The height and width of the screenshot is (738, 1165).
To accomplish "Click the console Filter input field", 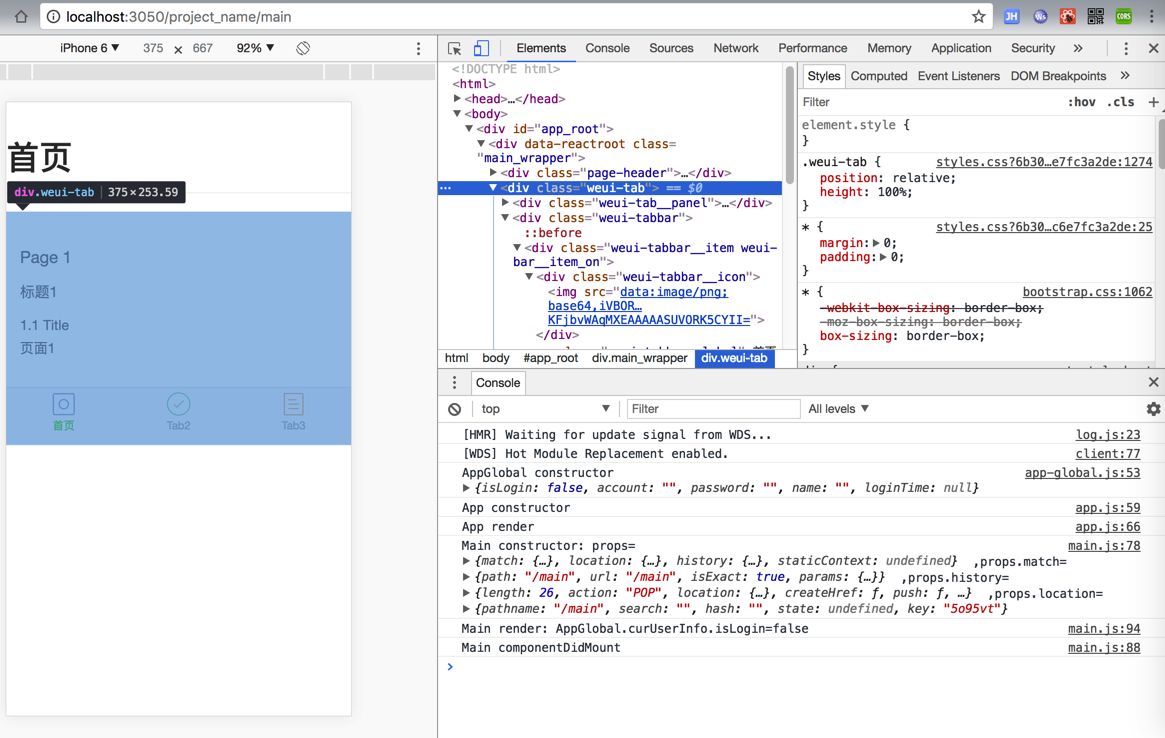I will [712, 409].
